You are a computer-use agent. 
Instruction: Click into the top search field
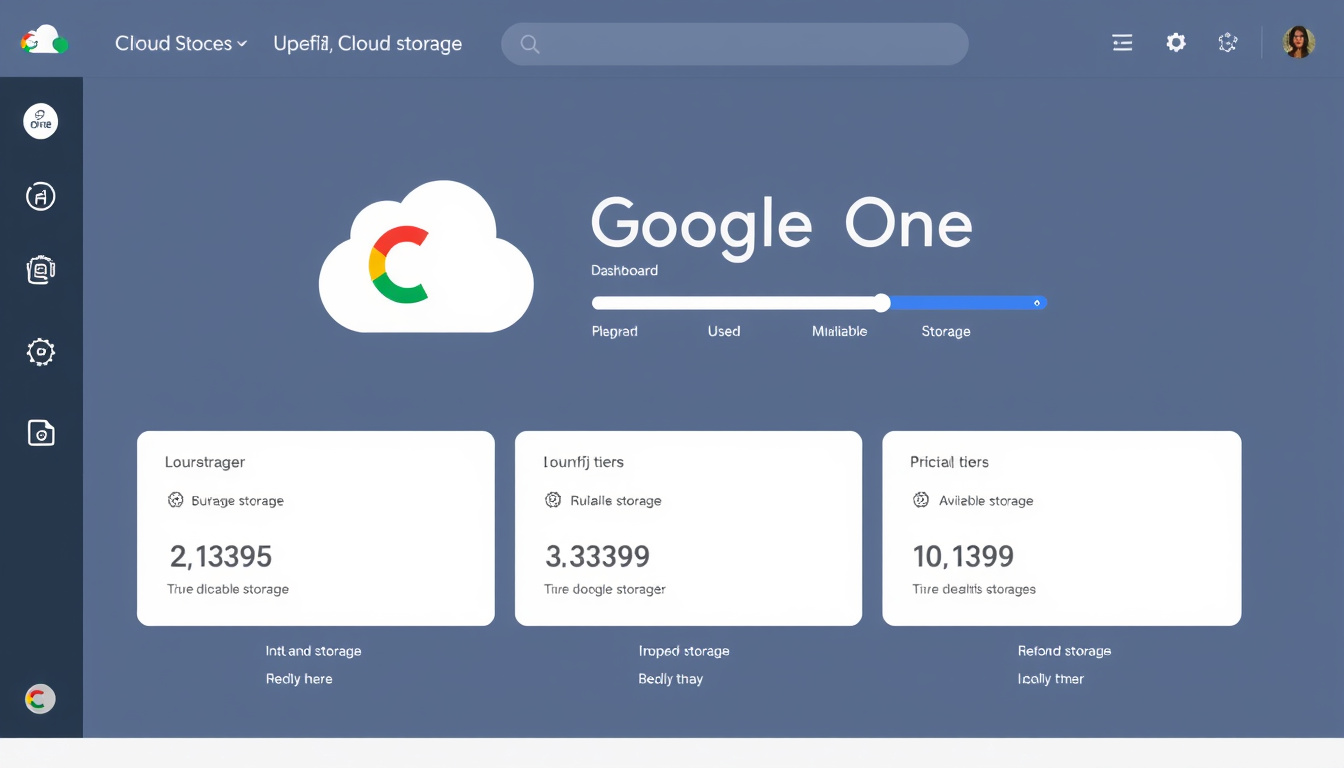pos(735,44)
